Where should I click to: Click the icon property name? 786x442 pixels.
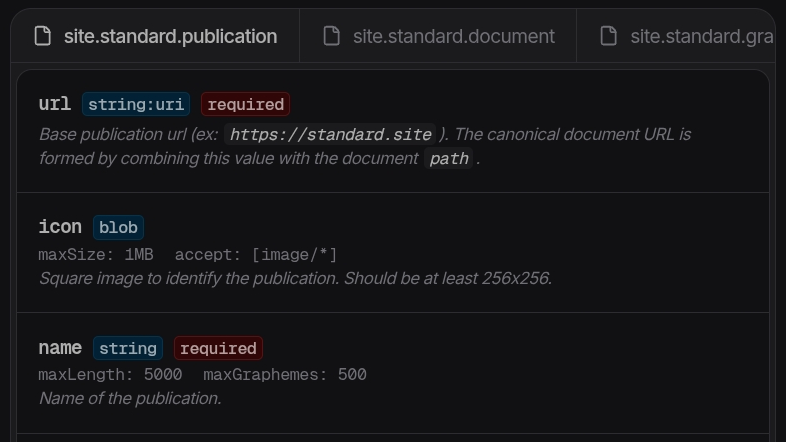60,227
